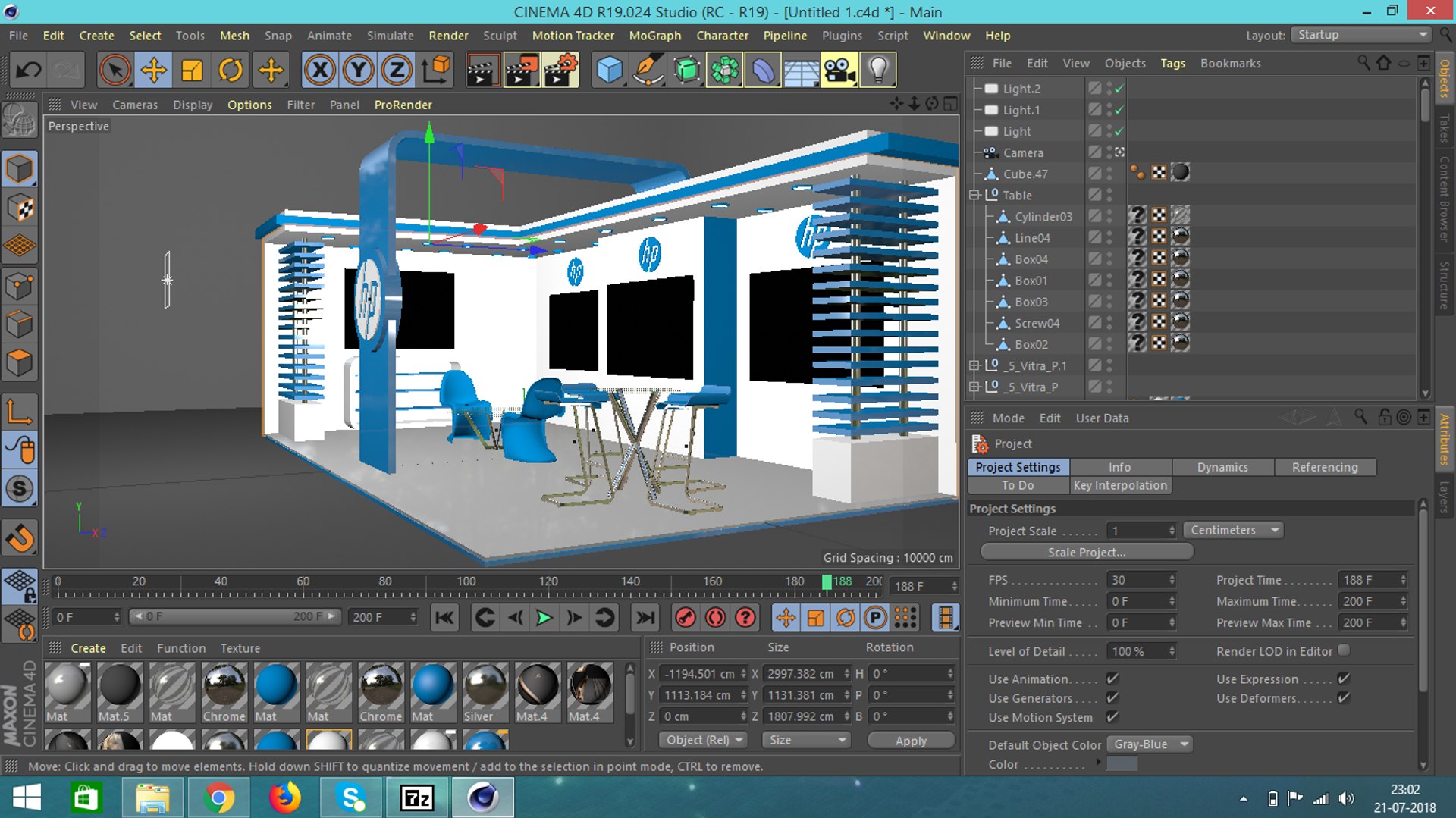
Task: Click Render View clapperboard icon
Action: [482, 71]
